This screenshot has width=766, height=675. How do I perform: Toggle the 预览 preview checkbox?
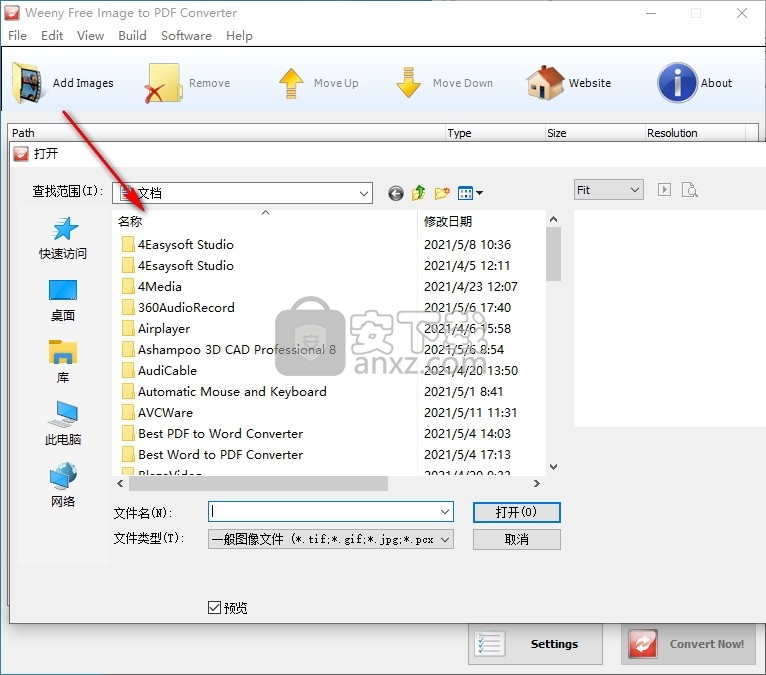(214, 607)
